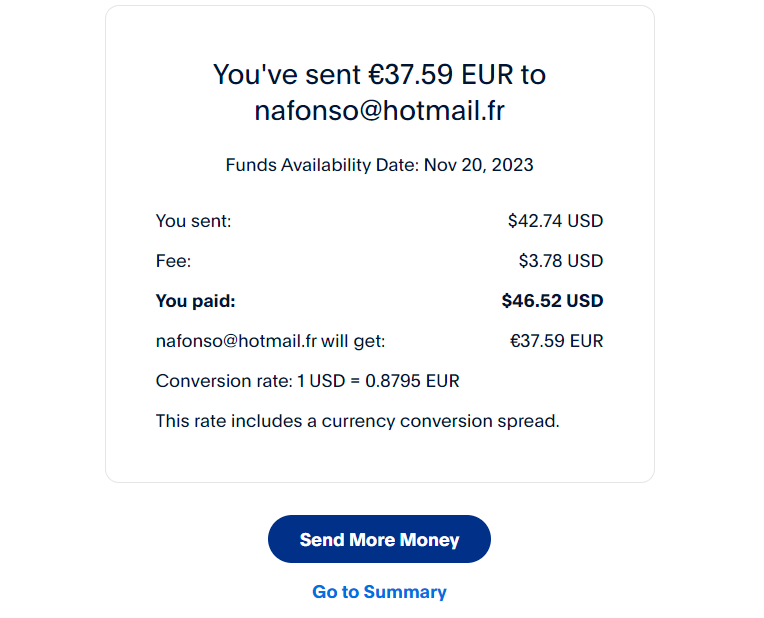Click the €37.59 EUR recipient amount row value
Image resolution: width=764 pixels, height=618 pixels.
coord(556,341)
